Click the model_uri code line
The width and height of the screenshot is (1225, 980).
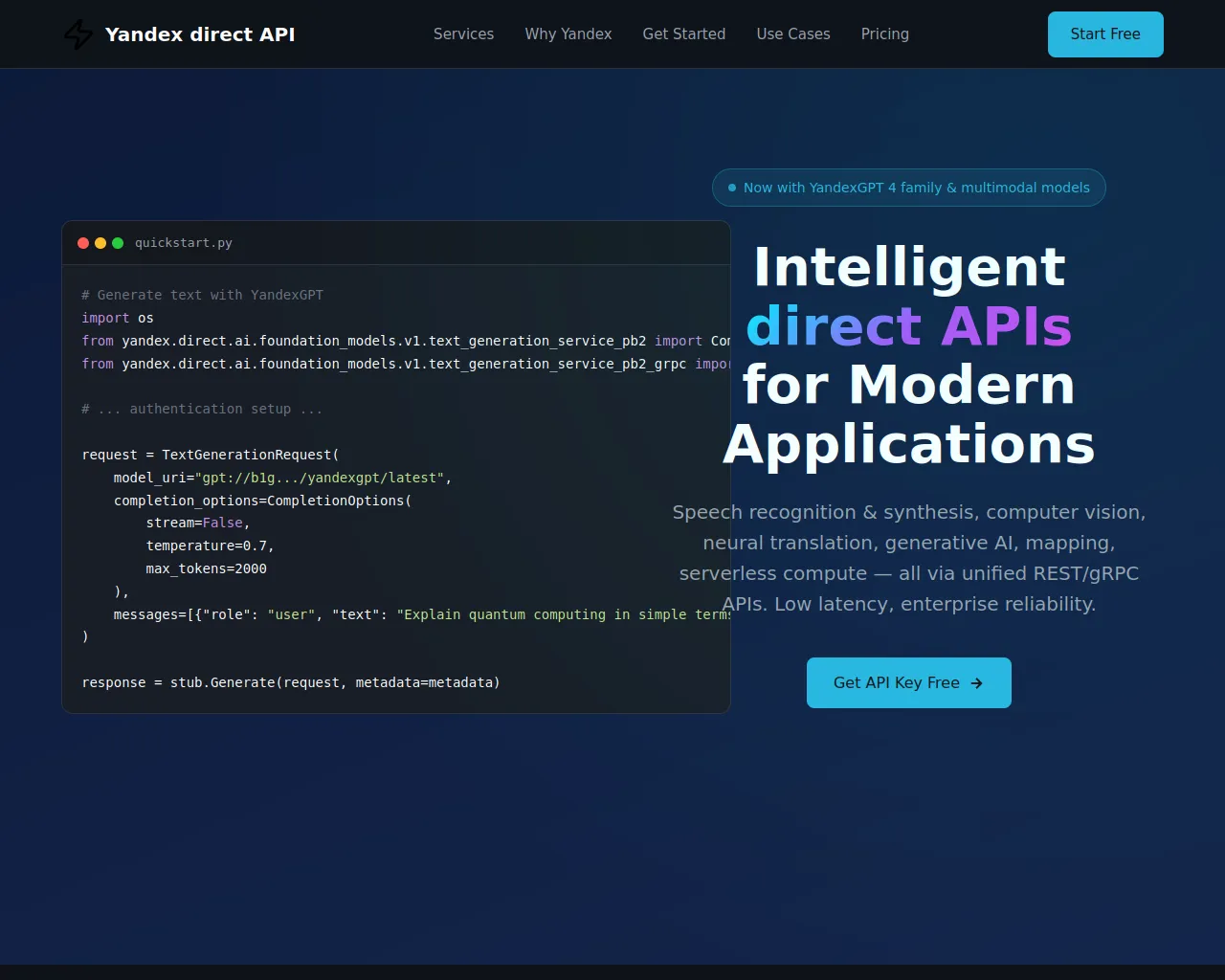point(282,478)
